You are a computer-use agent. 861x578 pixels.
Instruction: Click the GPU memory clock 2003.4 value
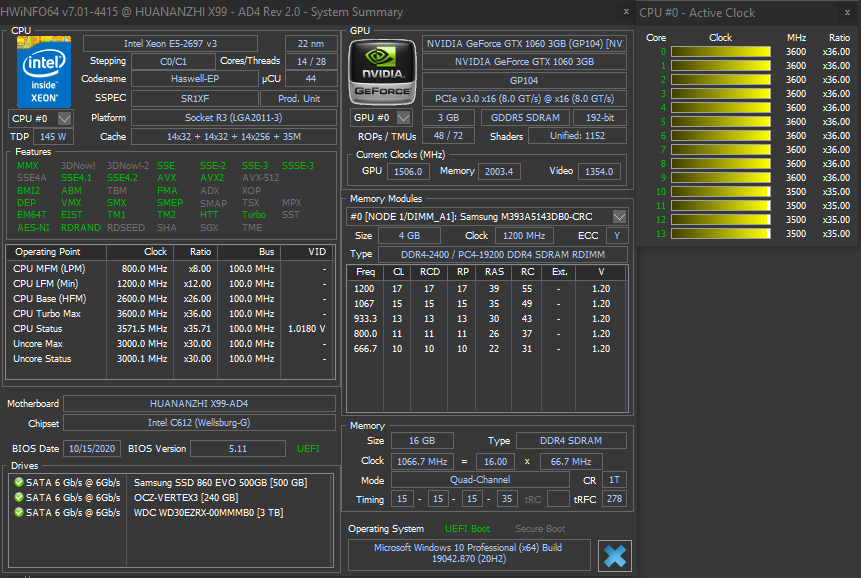point(499,171)
